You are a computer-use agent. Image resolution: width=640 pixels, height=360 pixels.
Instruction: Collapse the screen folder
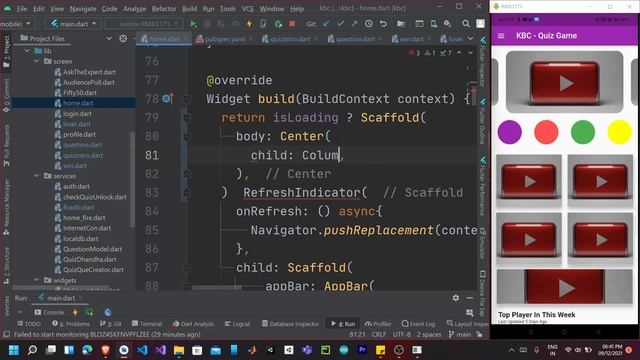coord(37,61)
